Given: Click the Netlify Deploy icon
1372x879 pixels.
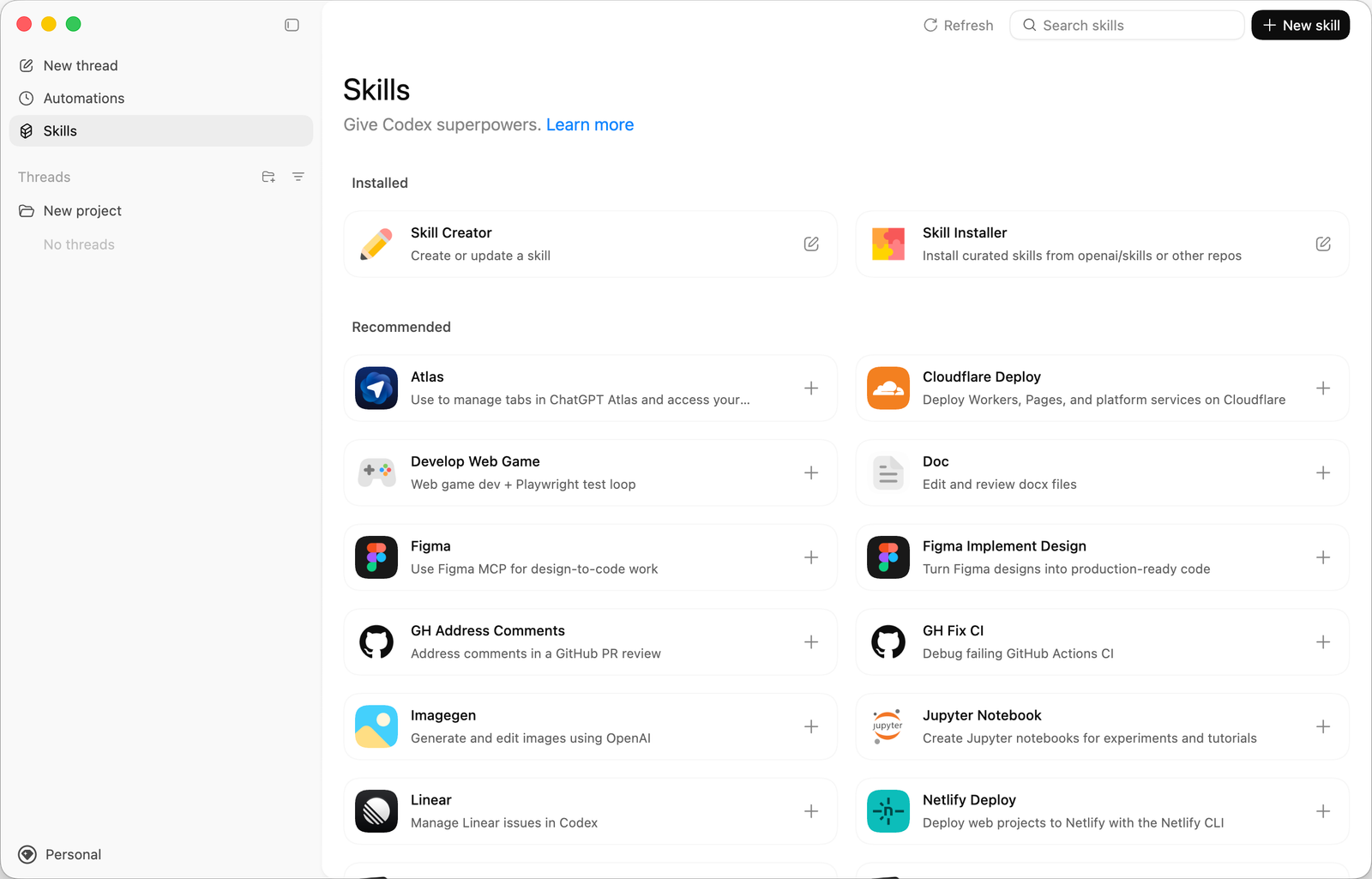Looking at the screenshot, I should (x=888, y=810).
